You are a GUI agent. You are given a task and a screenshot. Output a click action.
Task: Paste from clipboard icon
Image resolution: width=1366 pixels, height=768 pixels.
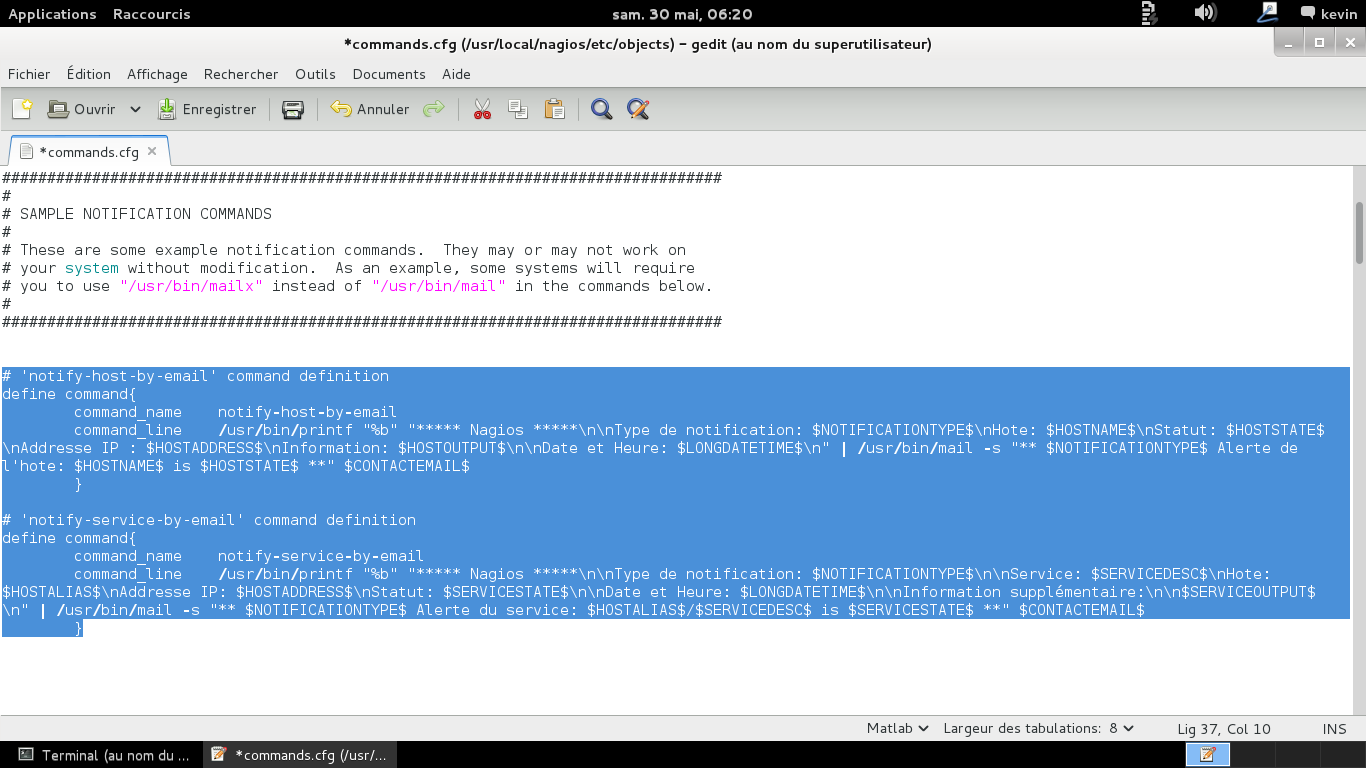coord(554,109)
